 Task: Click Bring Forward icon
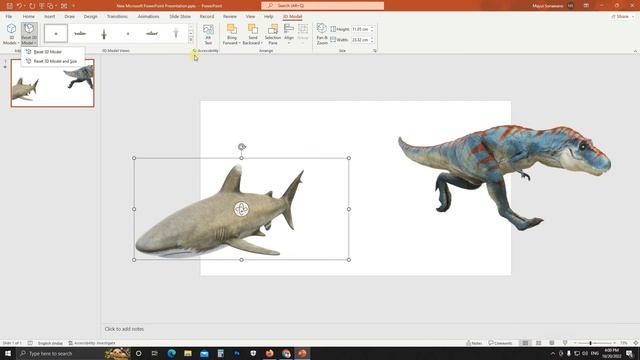click(231, 29)
